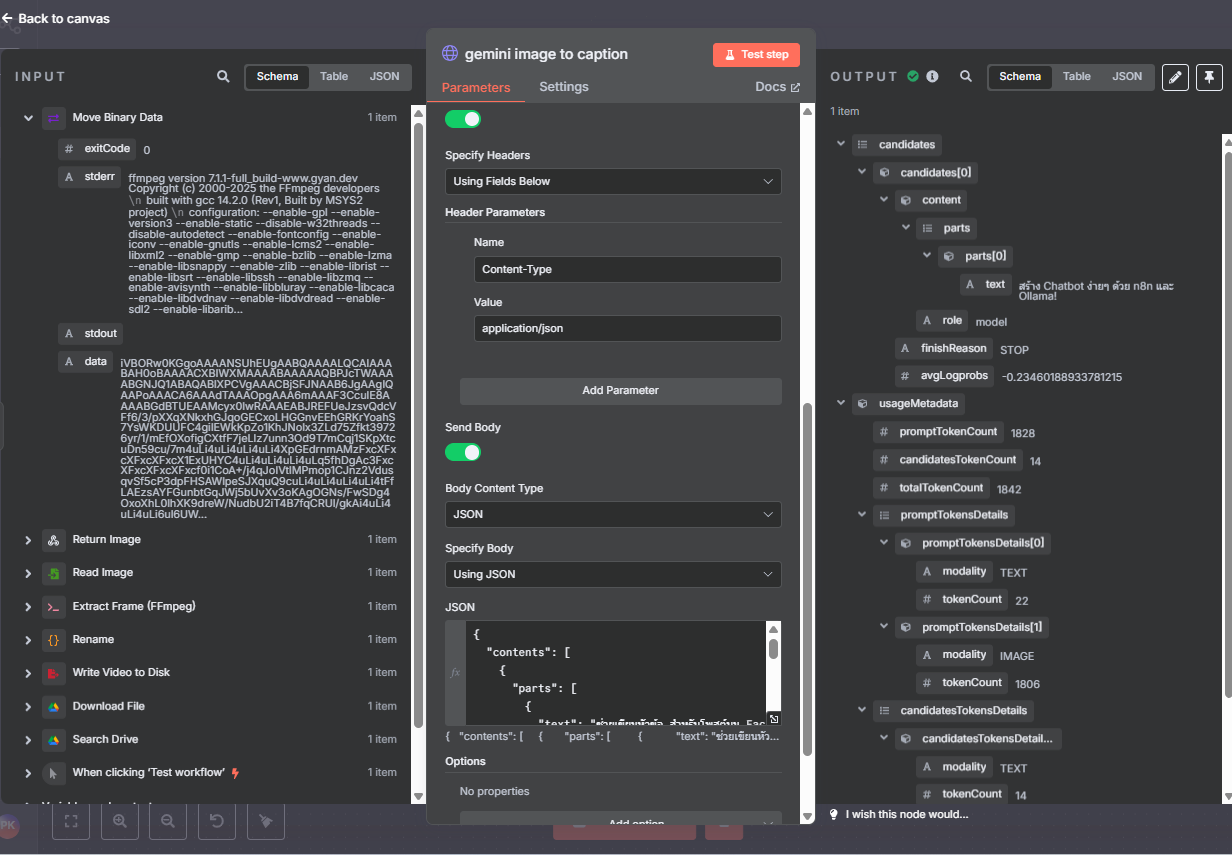Click the gemini image to caption globe icon
This screenshot has width=1232, height=855.
pos(450,54)
